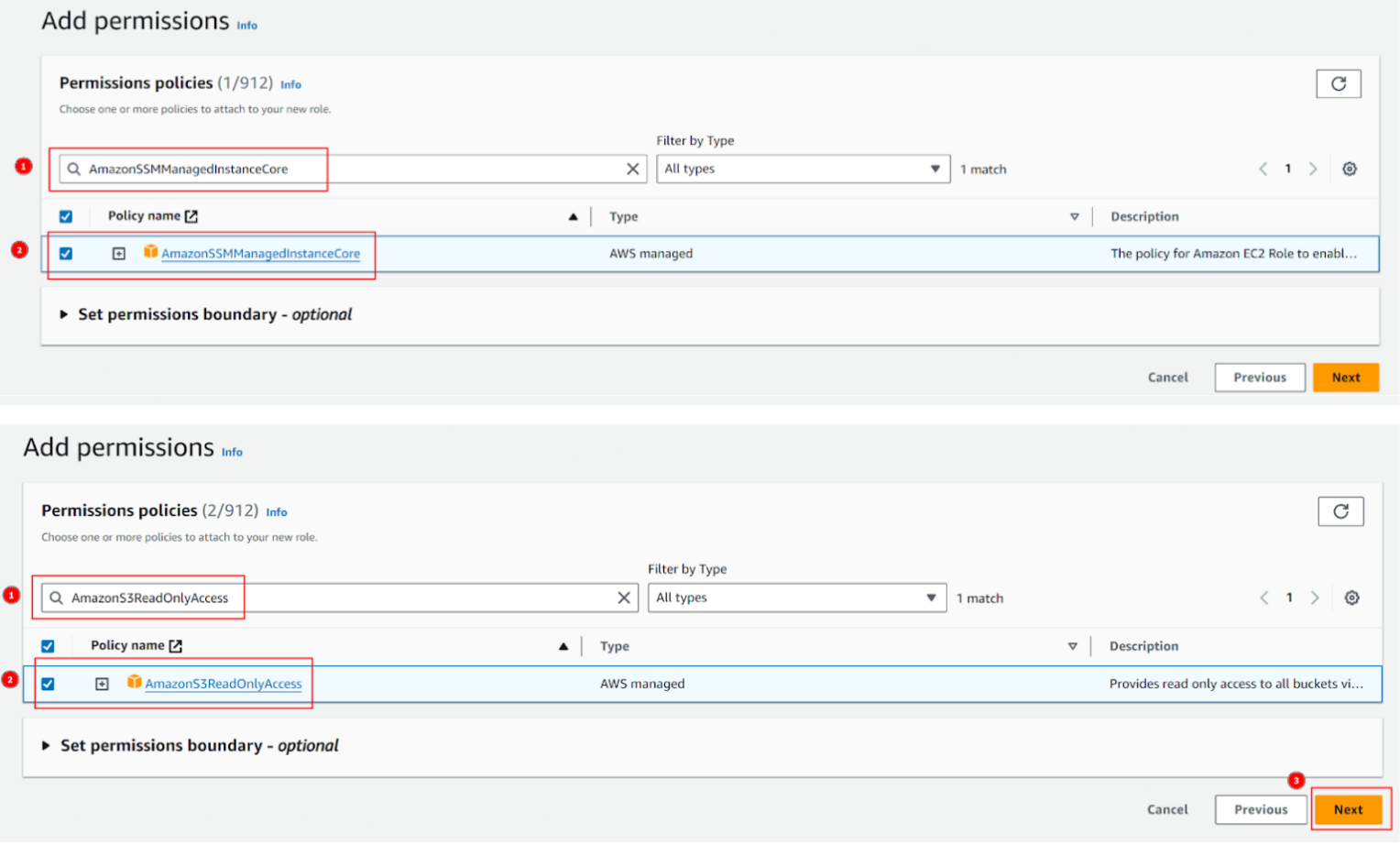Open the Filter by Type dropdown in the top panel
This screenshot has height=845, width=1400.
point(803,169)
